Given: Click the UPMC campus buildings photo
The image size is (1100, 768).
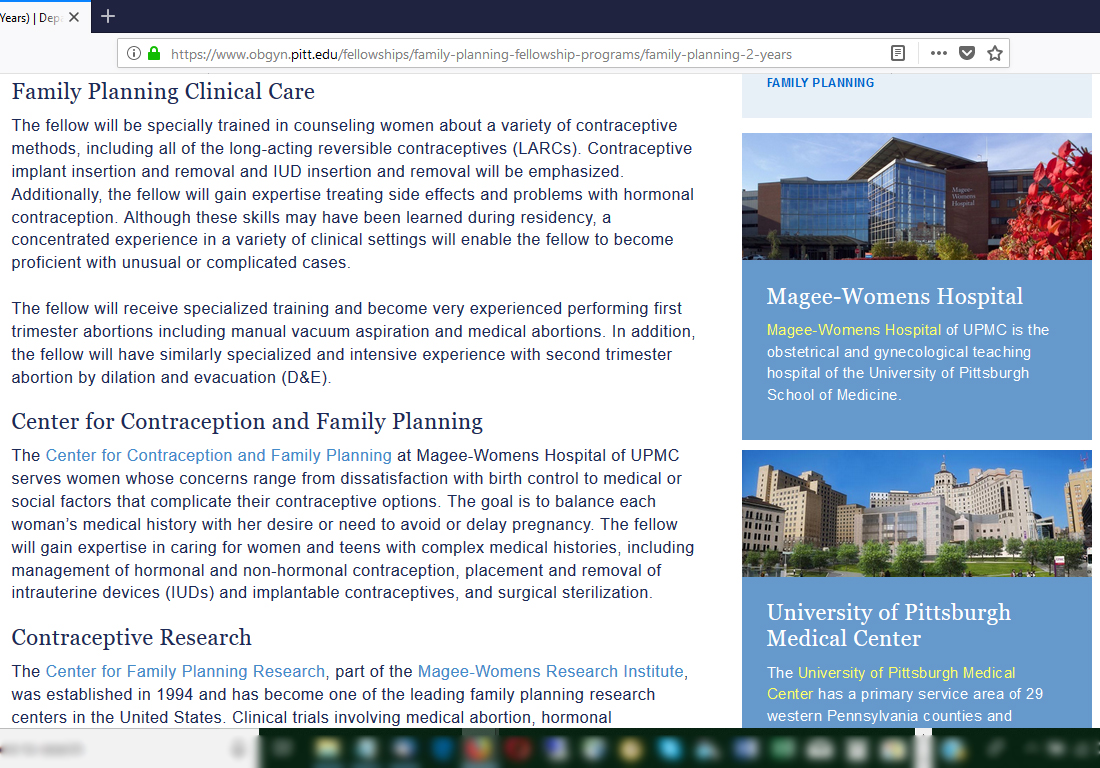Looking at the screenshot, I should (x=917, y=513).
